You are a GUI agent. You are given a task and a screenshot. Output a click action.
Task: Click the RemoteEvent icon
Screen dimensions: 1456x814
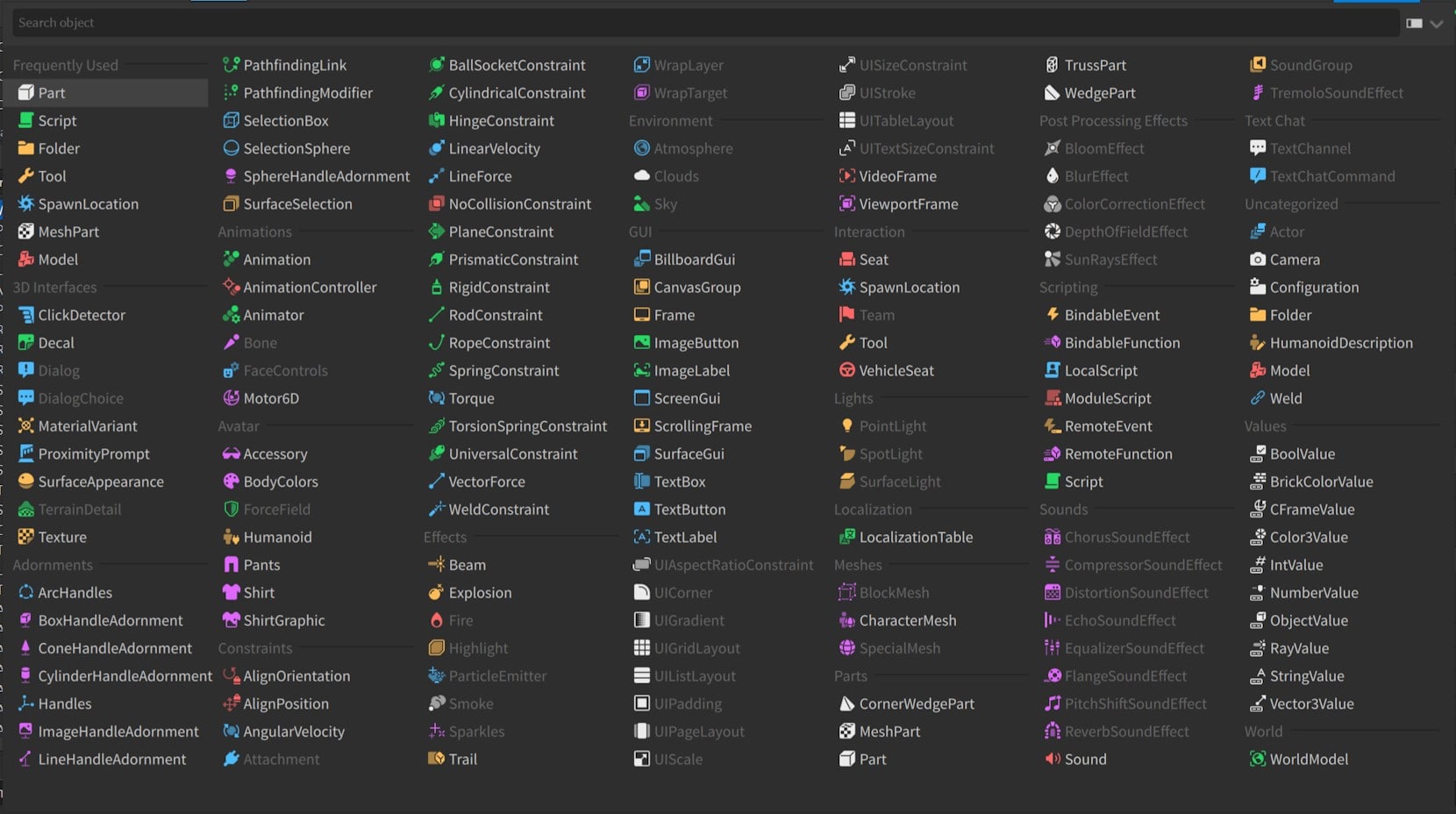pos(1052,426)
